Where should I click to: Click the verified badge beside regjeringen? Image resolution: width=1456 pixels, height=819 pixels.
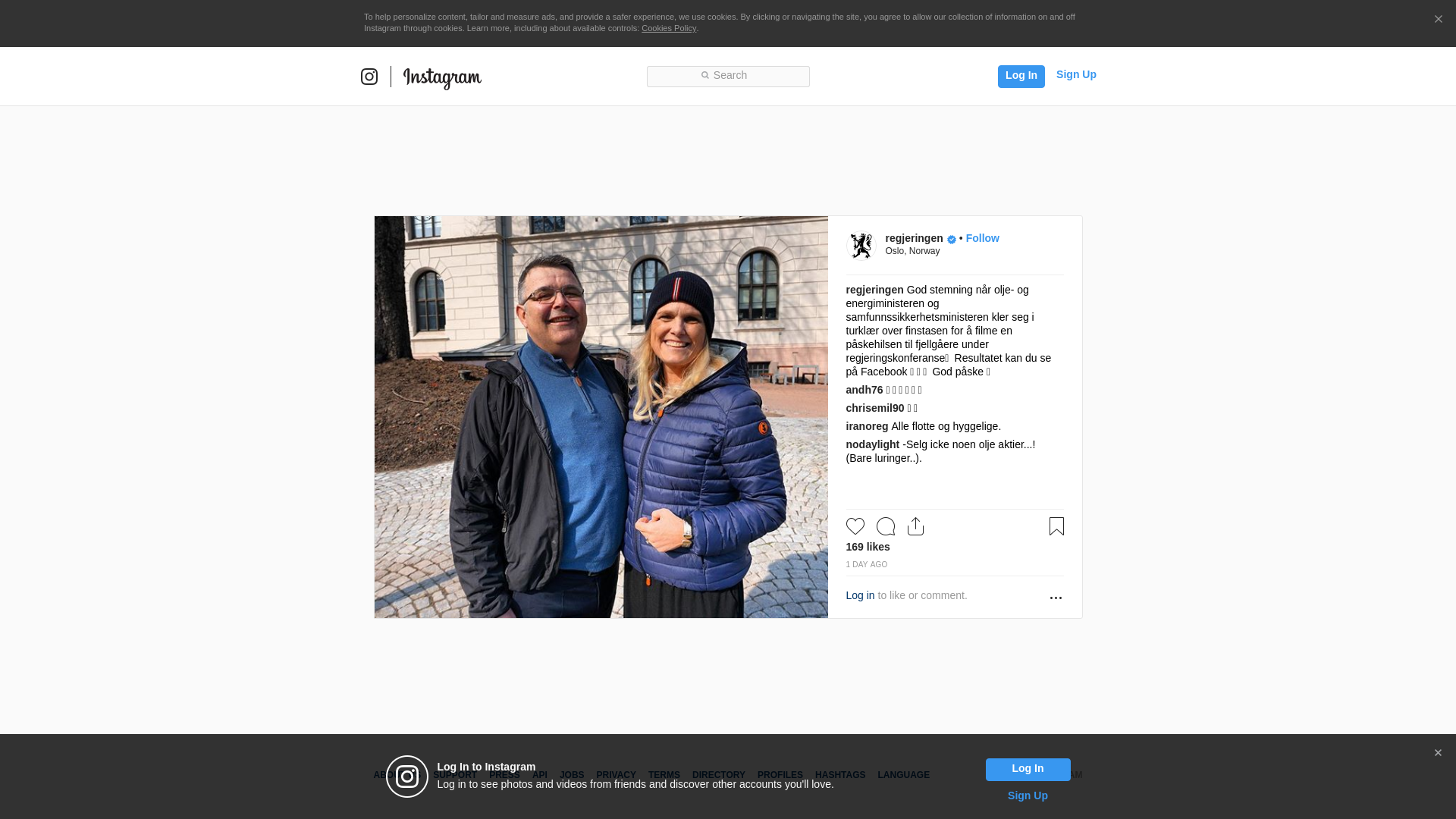coord(952,240)
